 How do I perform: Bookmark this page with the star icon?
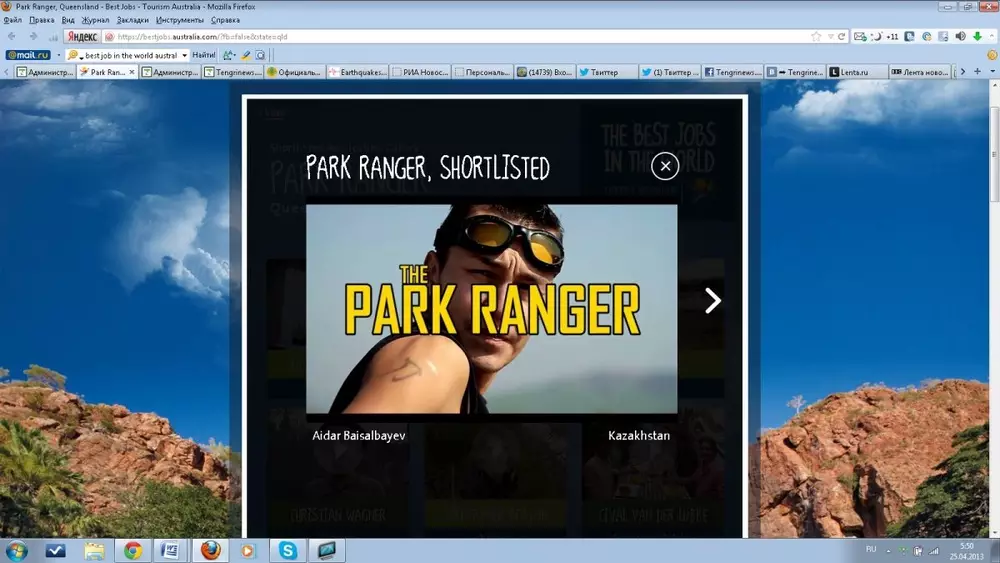point(816,36)
